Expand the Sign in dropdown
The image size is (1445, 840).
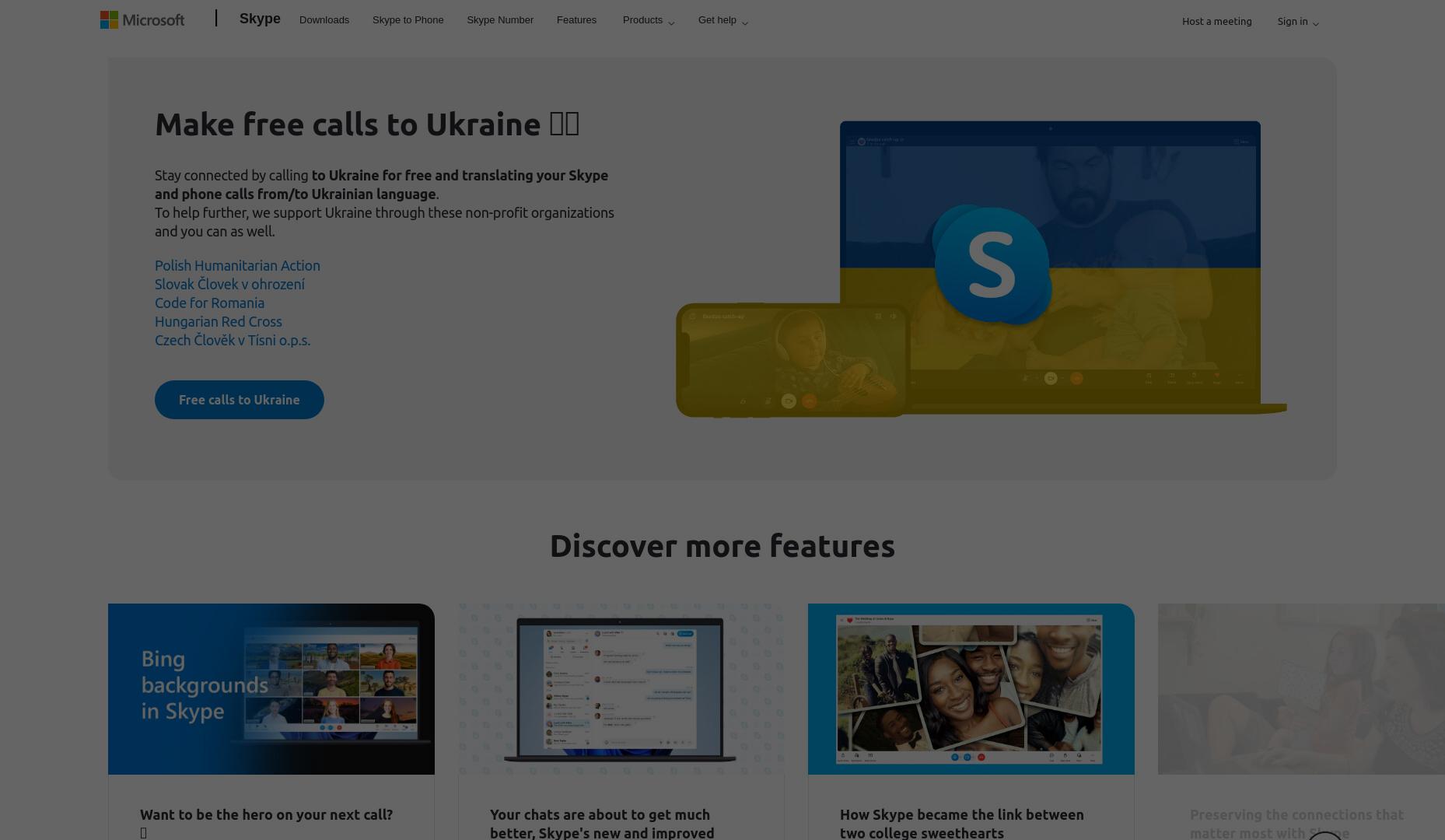[1297, 22]
